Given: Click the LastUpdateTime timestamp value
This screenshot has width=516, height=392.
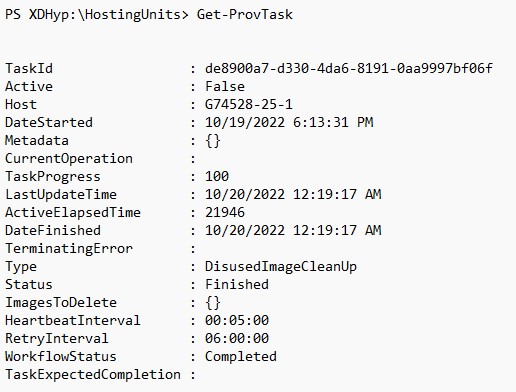Looking at the screenshot, I should (293, 194).
